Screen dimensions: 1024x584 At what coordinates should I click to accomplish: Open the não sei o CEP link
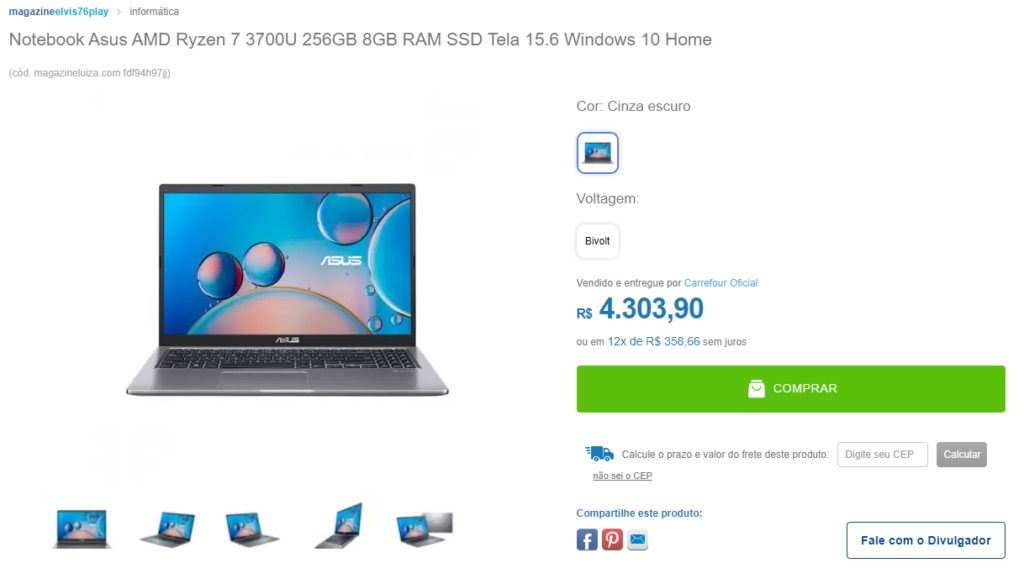tap(622, 476)
